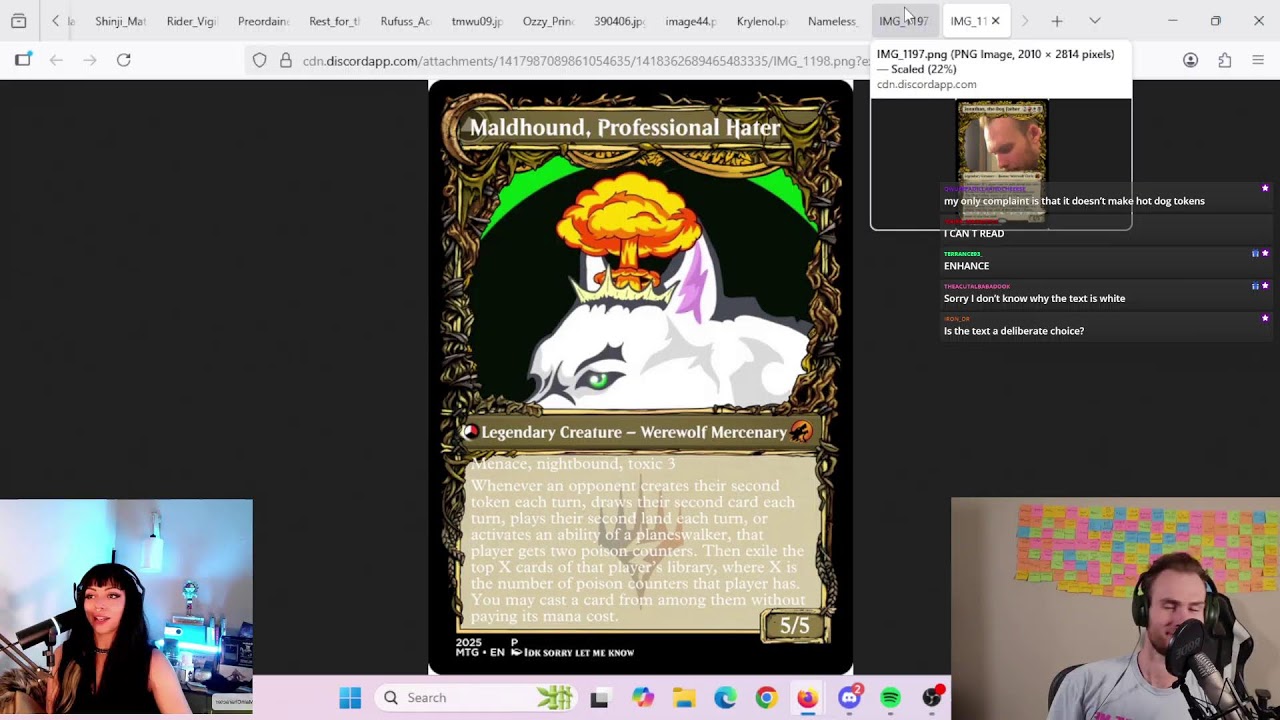Launch Copilot from taskbar
Image resolution: width=1280 pixels, height=720 pixels.
[x=642, y=698]
